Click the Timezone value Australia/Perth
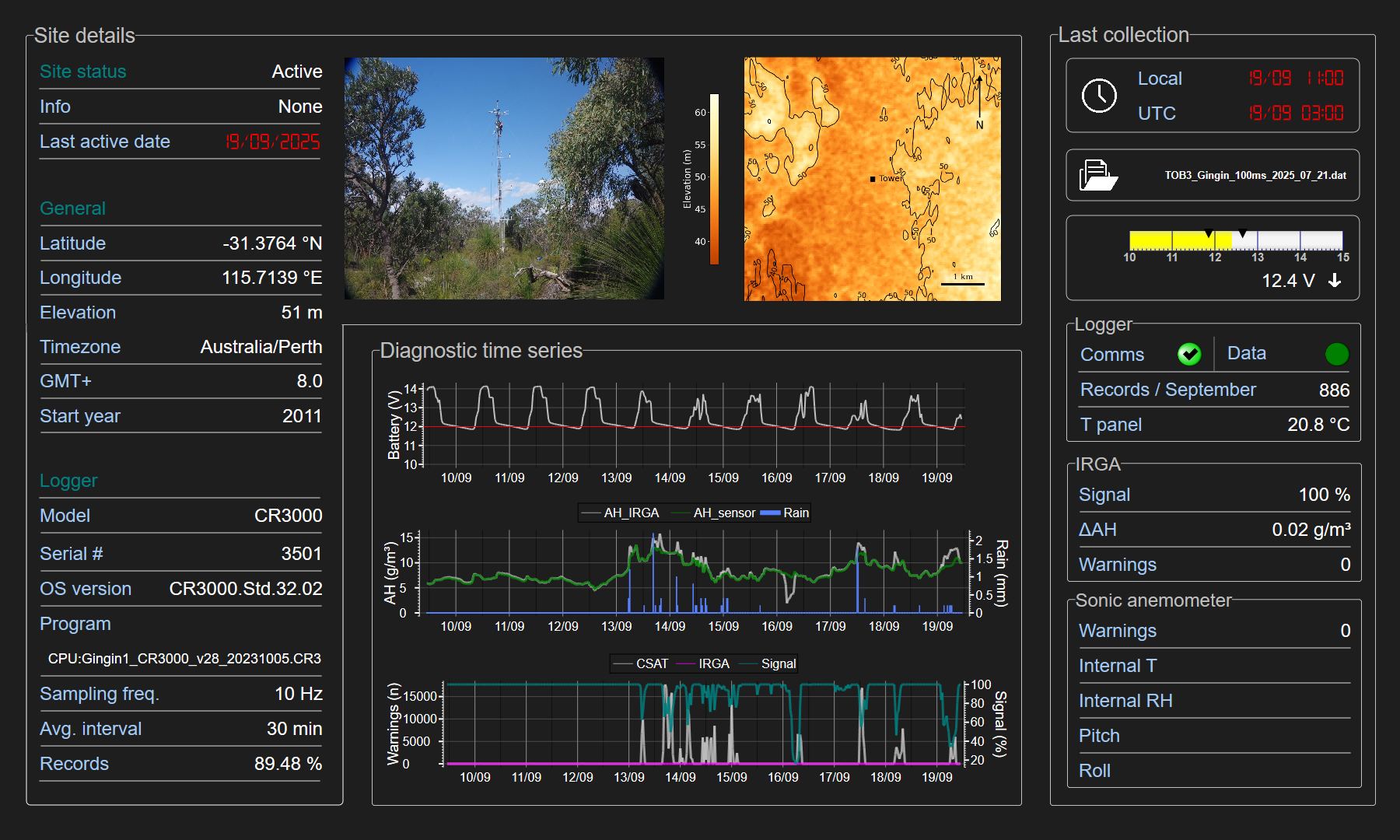The width and height of the screenshot is (1400, 840). pos(261,347)
